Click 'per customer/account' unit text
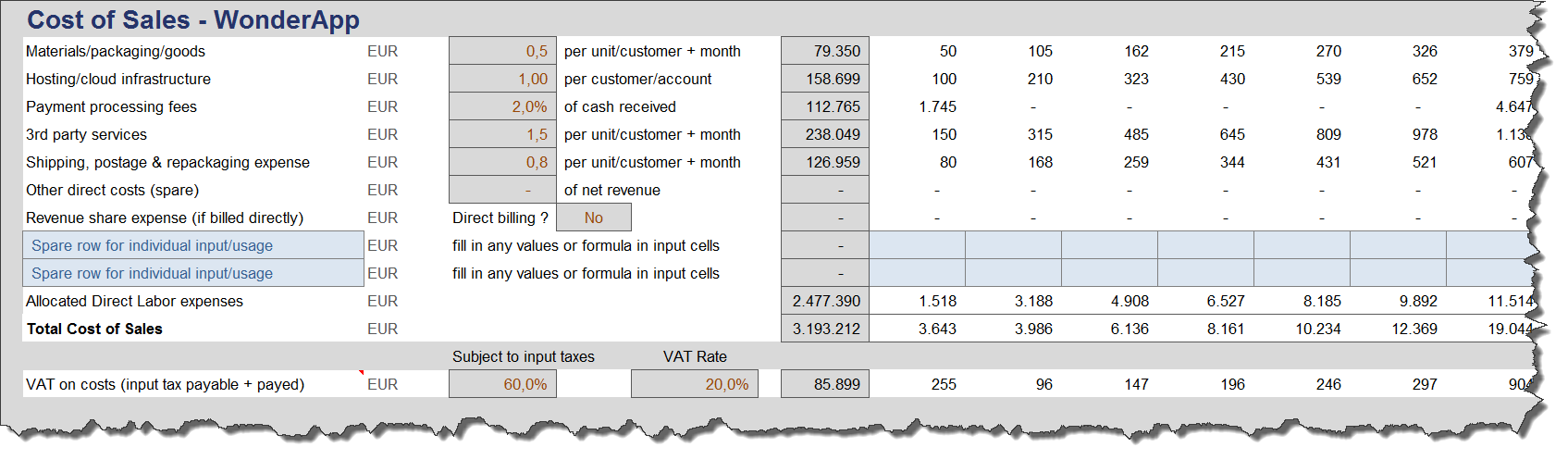1568x460 pixels. [x=637, y=80]
